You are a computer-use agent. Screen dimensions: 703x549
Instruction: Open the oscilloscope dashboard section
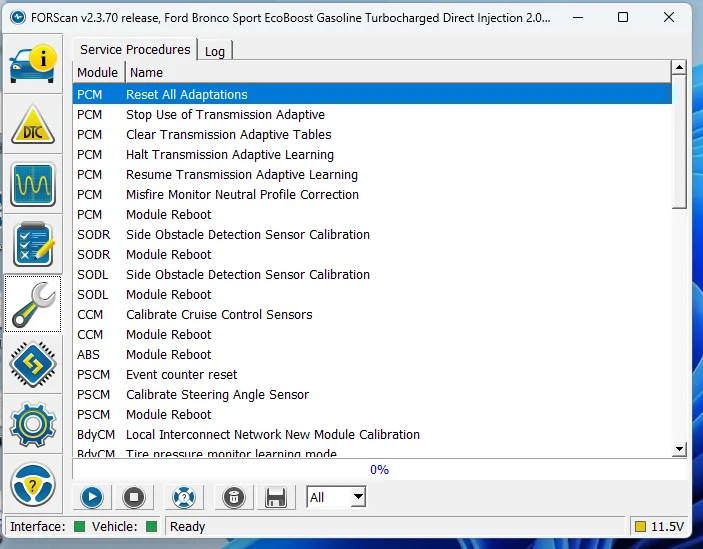[x=33, y=185]
